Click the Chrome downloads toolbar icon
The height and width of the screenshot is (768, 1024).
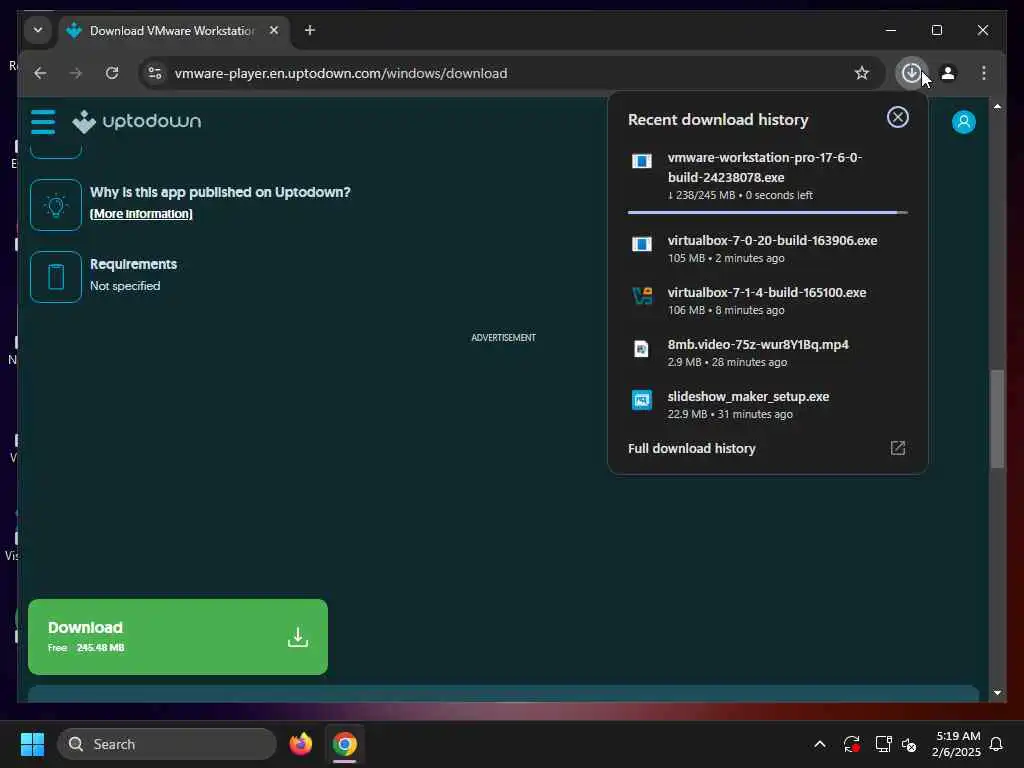coord(911,73)
